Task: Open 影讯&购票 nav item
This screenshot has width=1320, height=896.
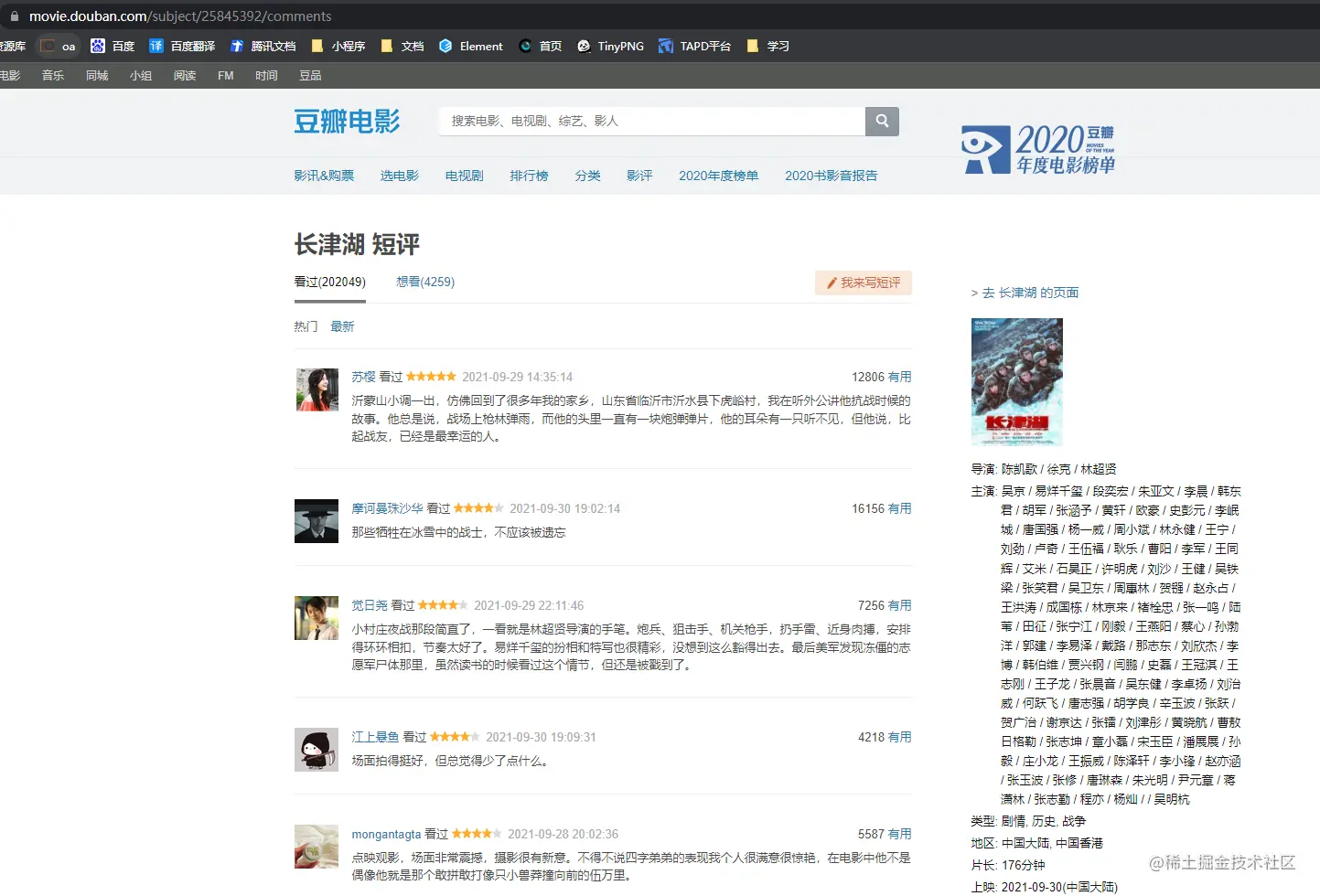Action: click(x=324, y=176)
